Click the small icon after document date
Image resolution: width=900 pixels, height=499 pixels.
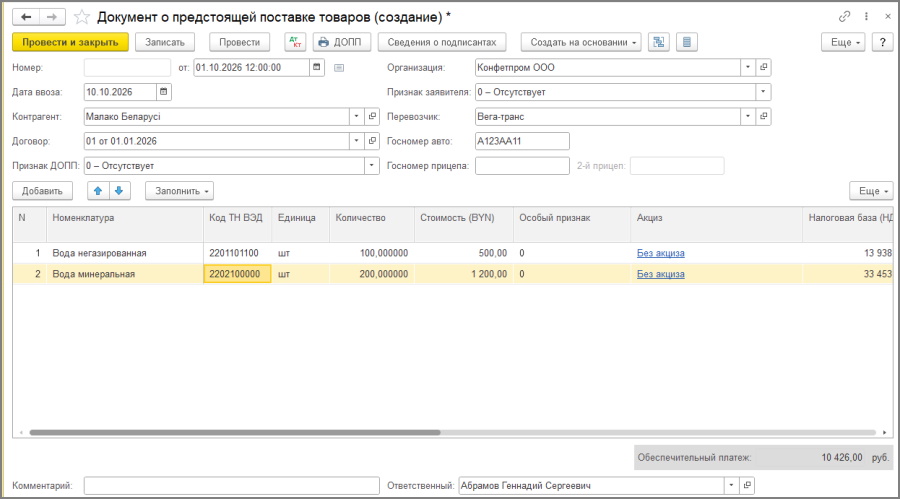click(339, 68)
